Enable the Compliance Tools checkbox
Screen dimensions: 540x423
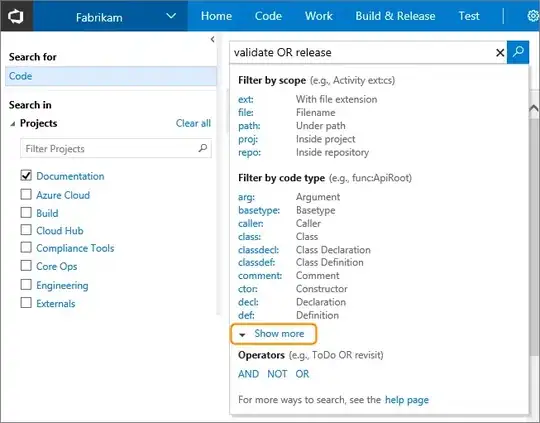[x=26, y=247]
